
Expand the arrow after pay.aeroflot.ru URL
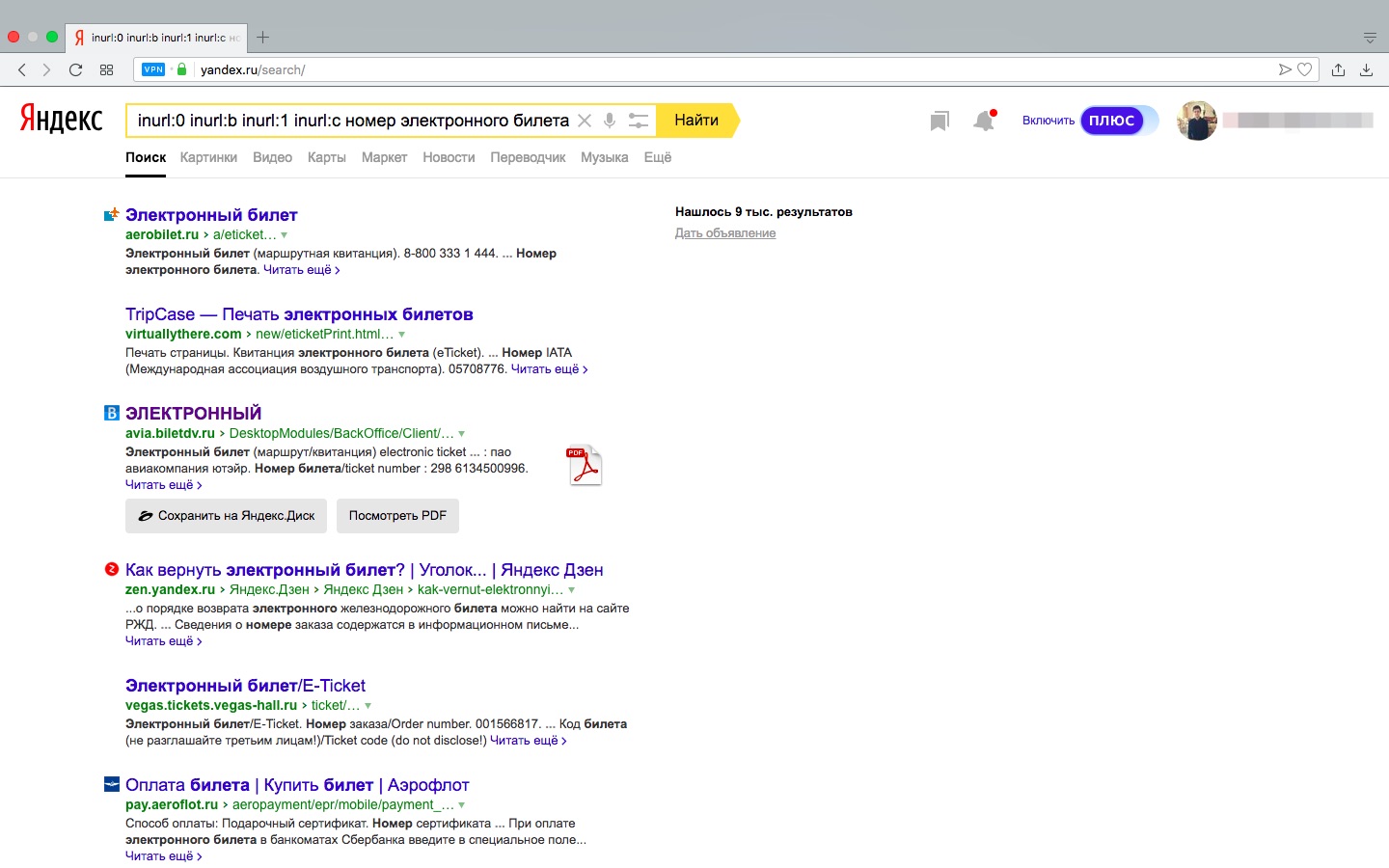point(461,805)
